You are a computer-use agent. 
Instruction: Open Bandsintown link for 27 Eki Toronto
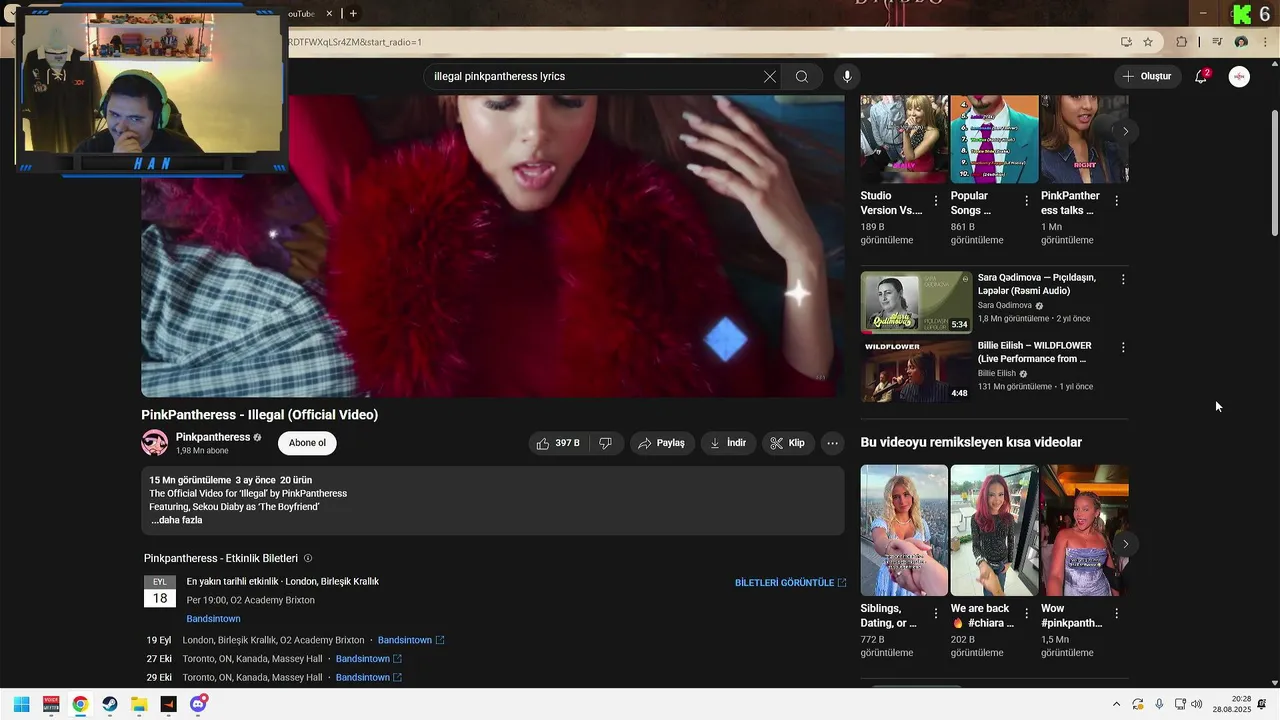[369, 659]
